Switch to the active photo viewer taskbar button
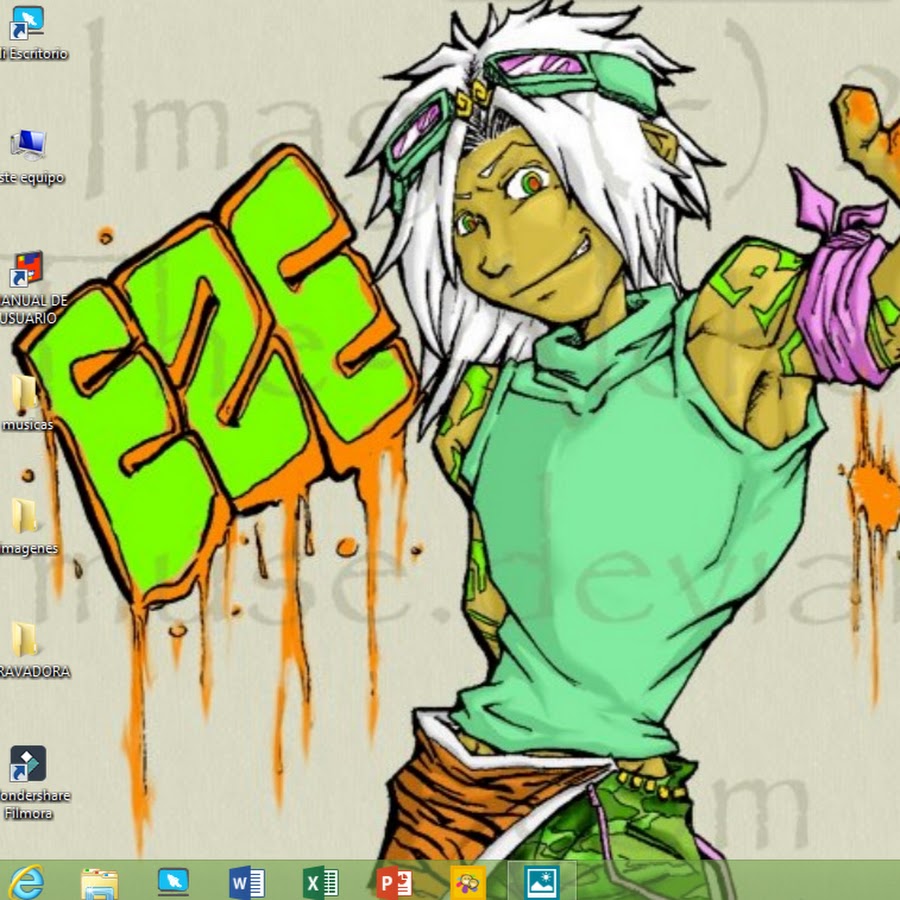 [542, 882]
